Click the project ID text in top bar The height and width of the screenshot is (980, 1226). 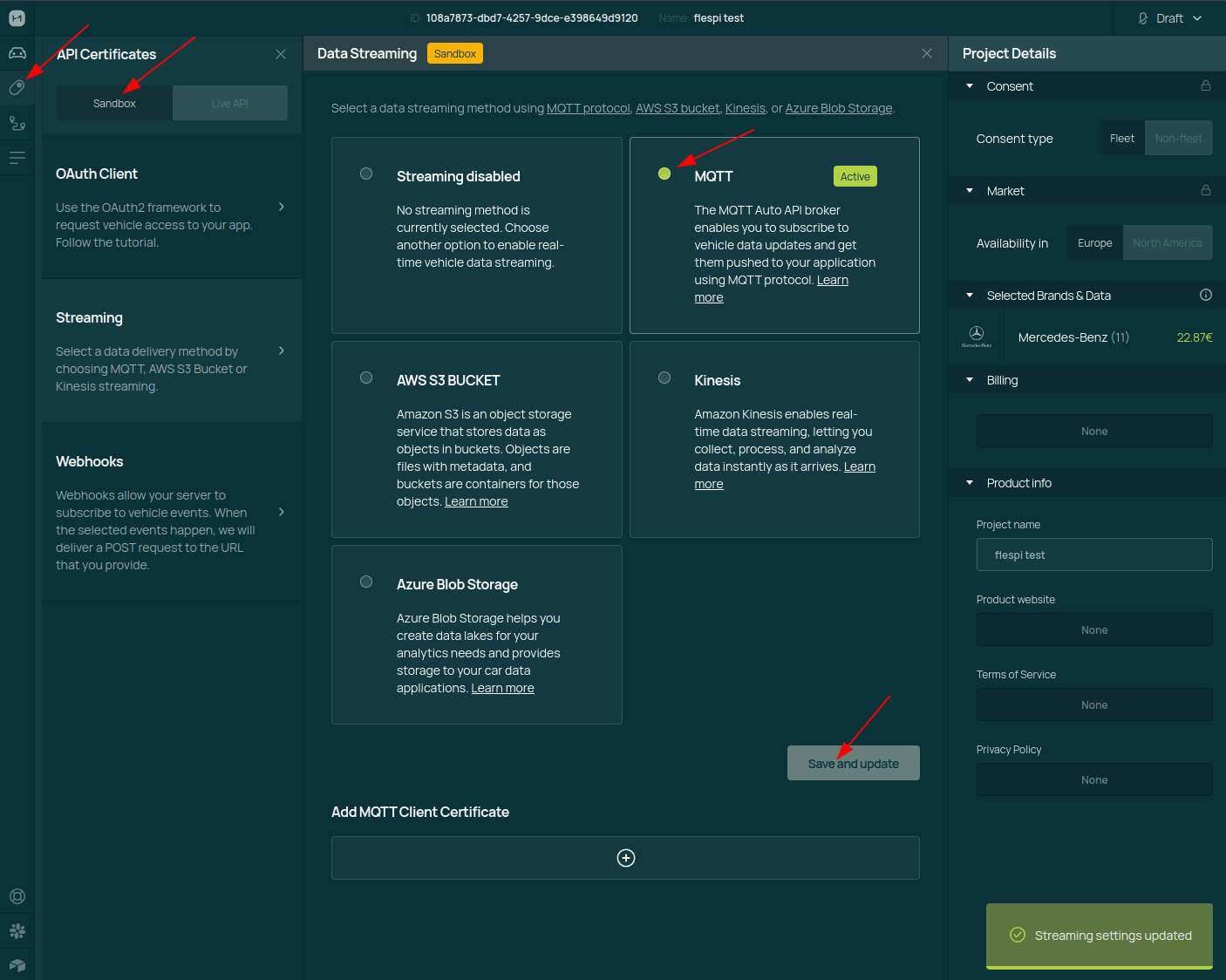point(532,18)
